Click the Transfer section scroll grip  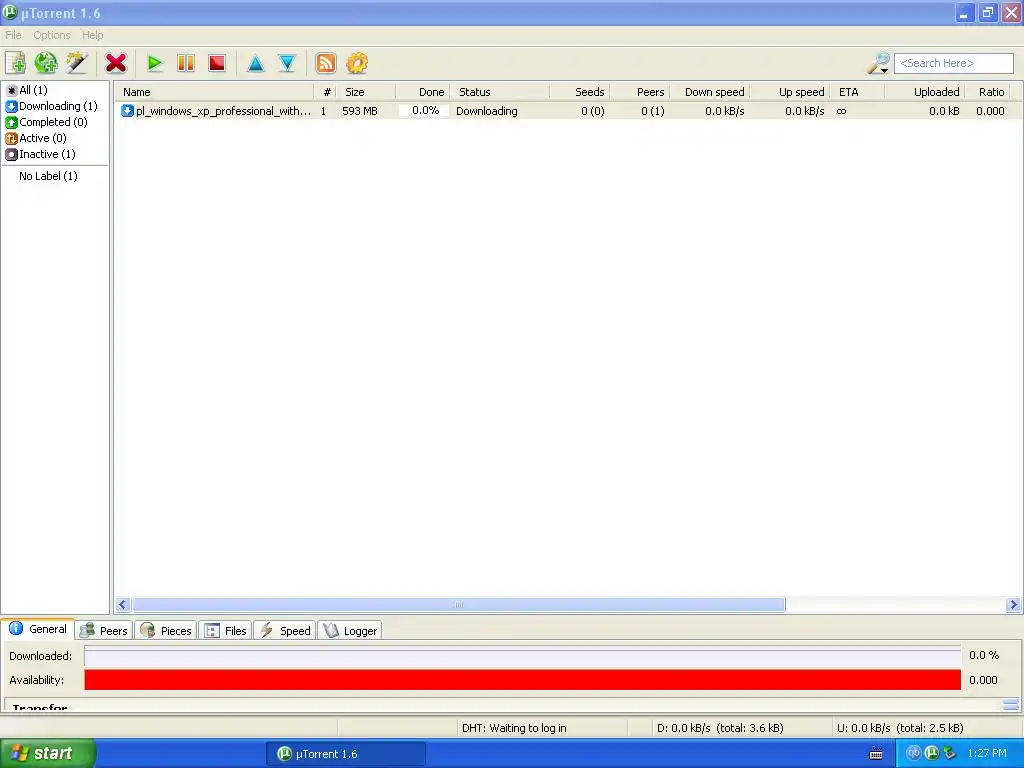1010,705
